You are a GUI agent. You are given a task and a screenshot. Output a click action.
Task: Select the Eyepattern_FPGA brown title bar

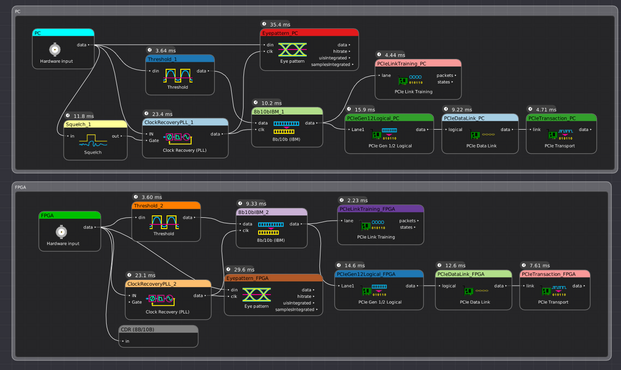point(273,278)
